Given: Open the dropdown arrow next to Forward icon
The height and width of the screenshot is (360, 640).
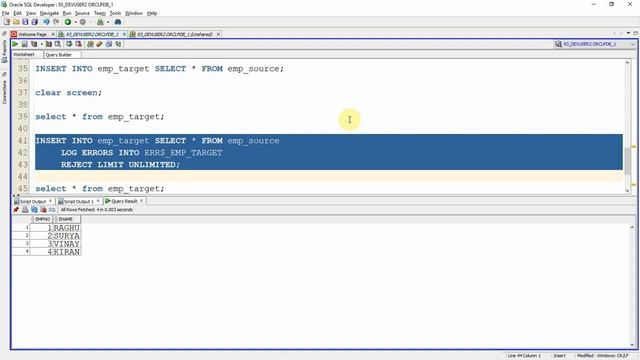Looking at the screenshot, I should [x=91, y=22].
